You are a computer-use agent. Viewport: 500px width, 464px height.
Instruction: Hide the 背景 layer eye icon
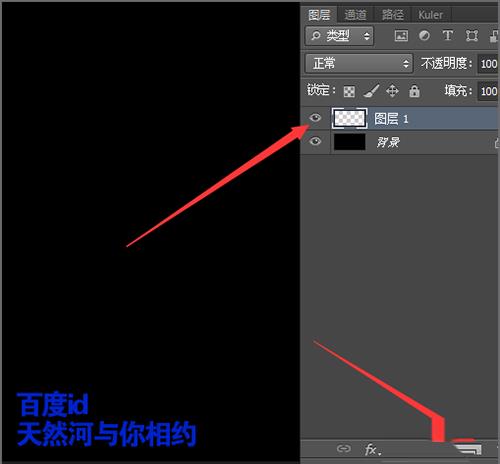click(315, 141)
